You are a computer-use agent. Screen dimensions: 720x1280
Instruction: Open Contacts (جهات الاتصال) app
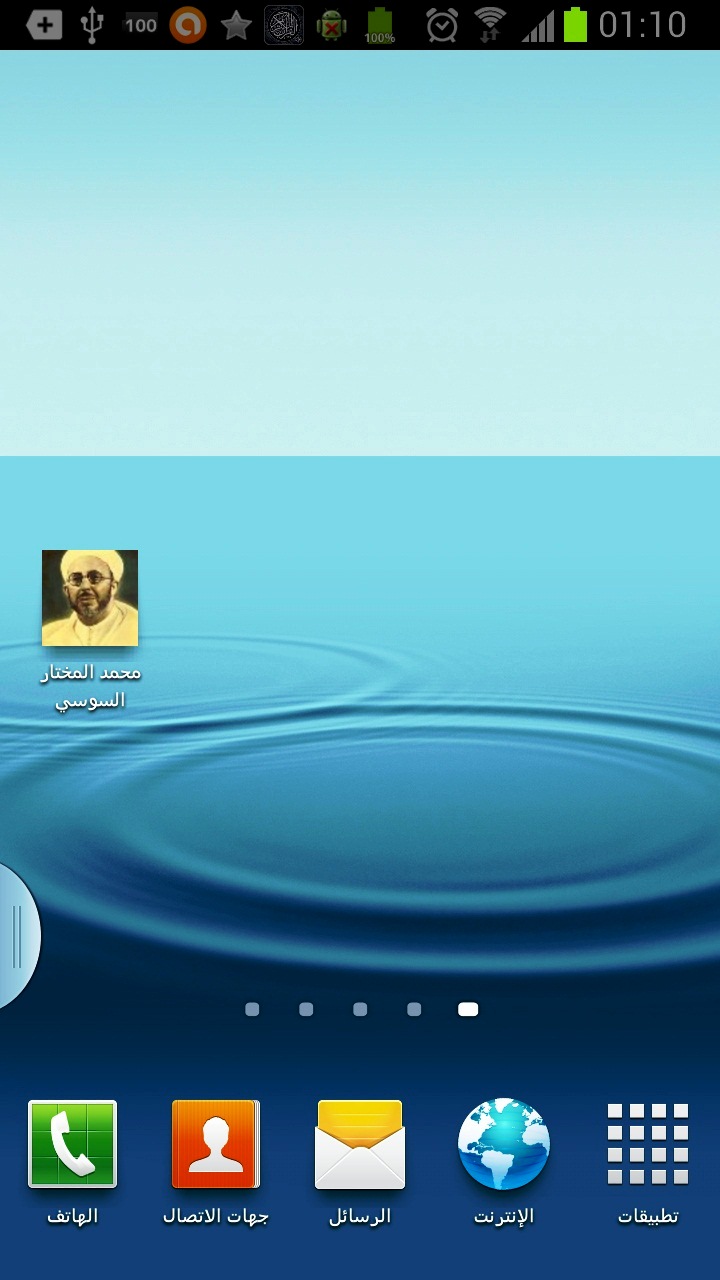click(x=216, y=1145)
